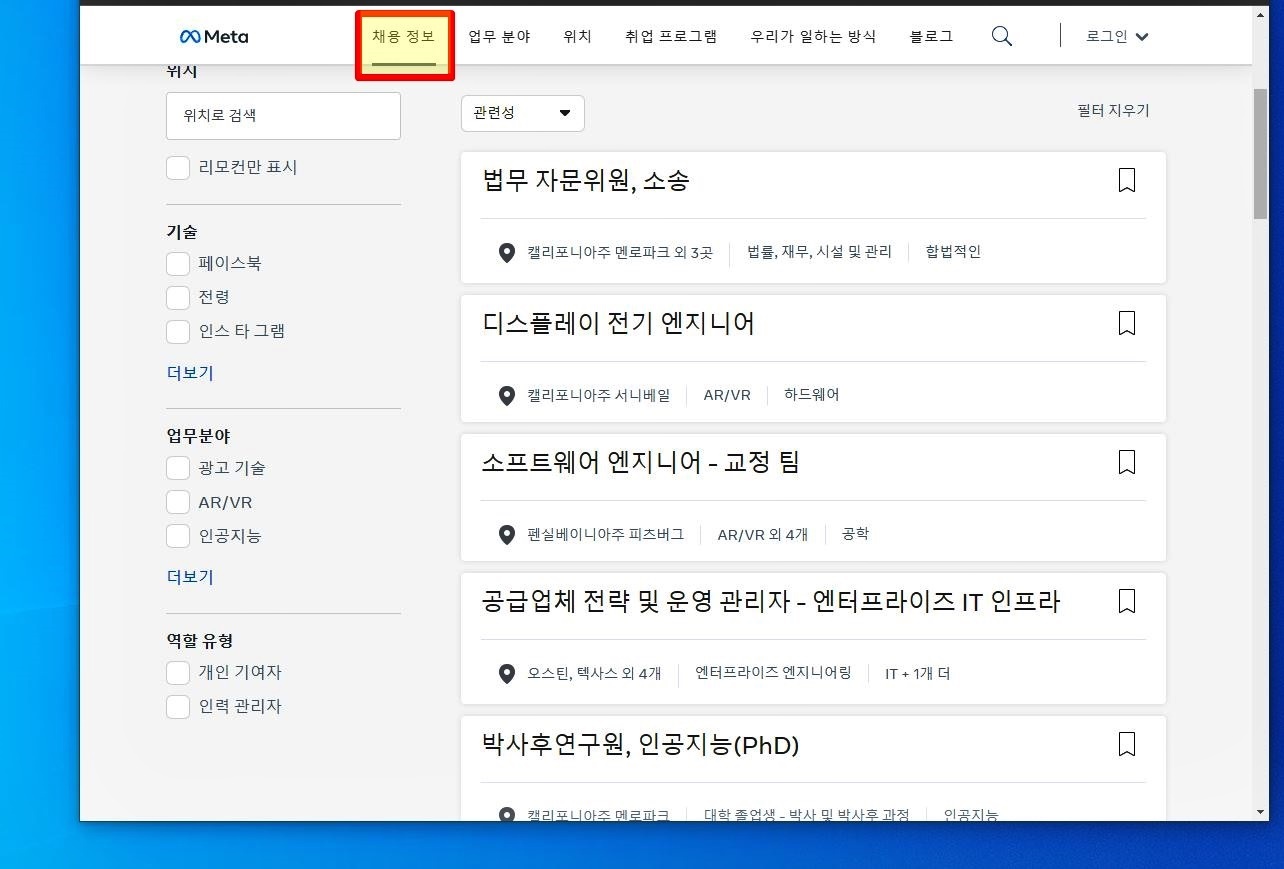The width and height of the screenshot is (1284, 869).
Task: Click the 법률, 재무, 시설 및 관리 tag
Action: click(819, 252)
